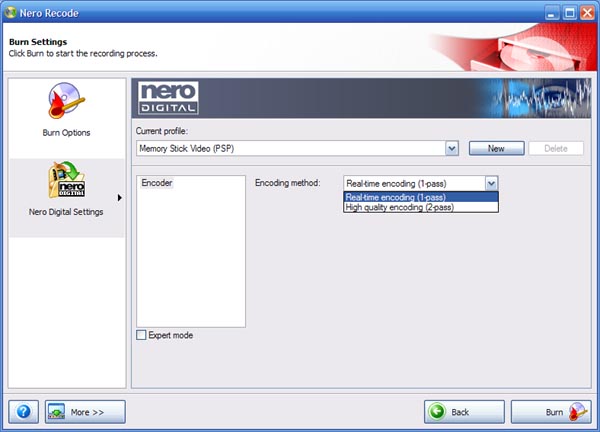Click the Current profile label

[161, 131]
